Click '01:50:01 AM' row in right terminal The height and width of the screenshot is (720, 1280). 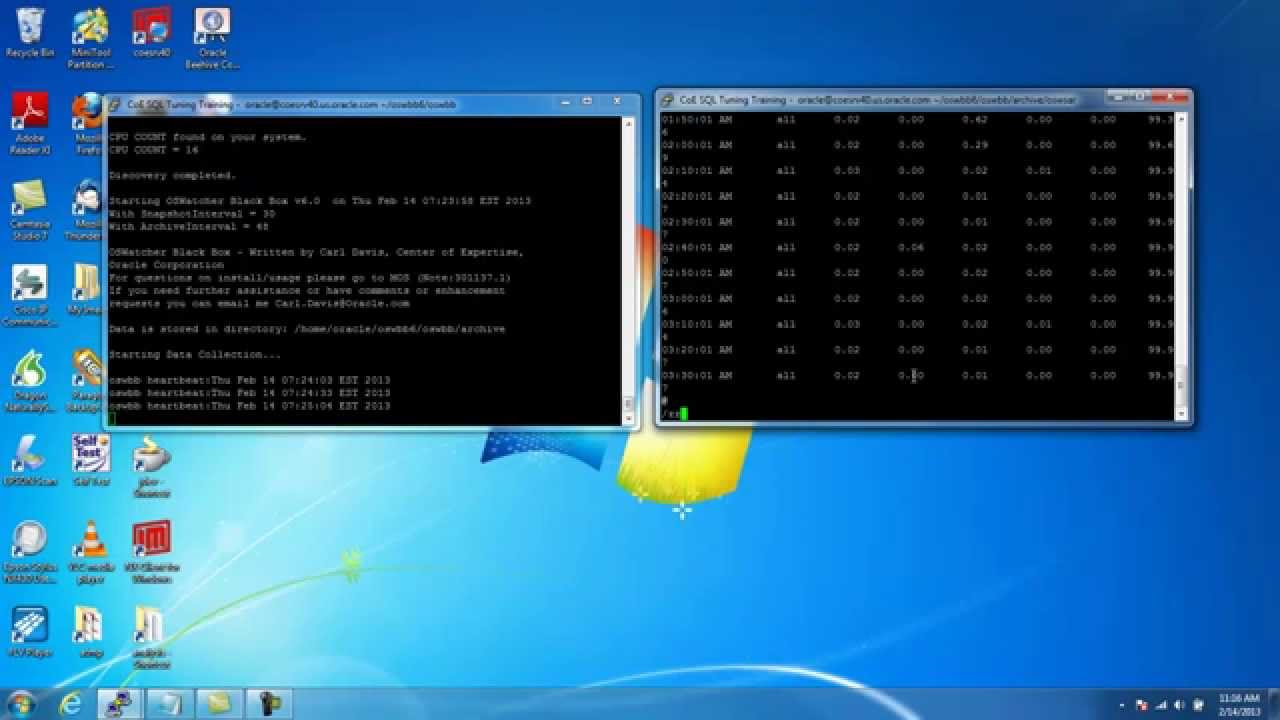pyautogui.click(x=918, y=120)
